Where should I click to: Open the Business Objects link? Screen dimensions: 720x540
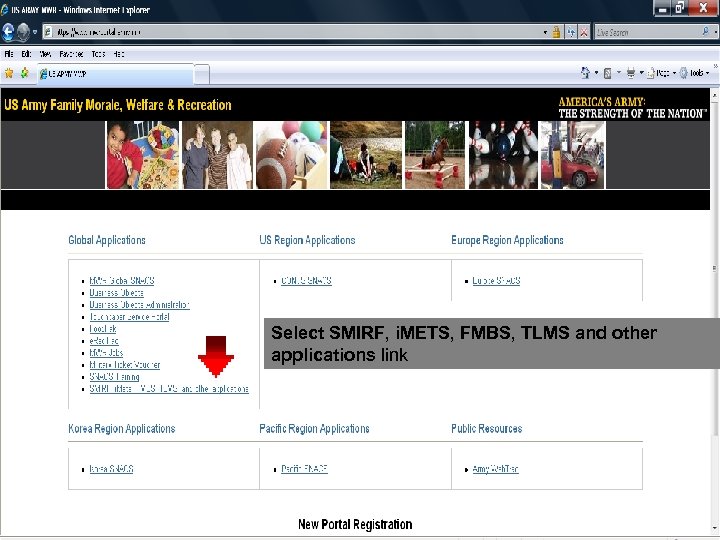point(117,292)
